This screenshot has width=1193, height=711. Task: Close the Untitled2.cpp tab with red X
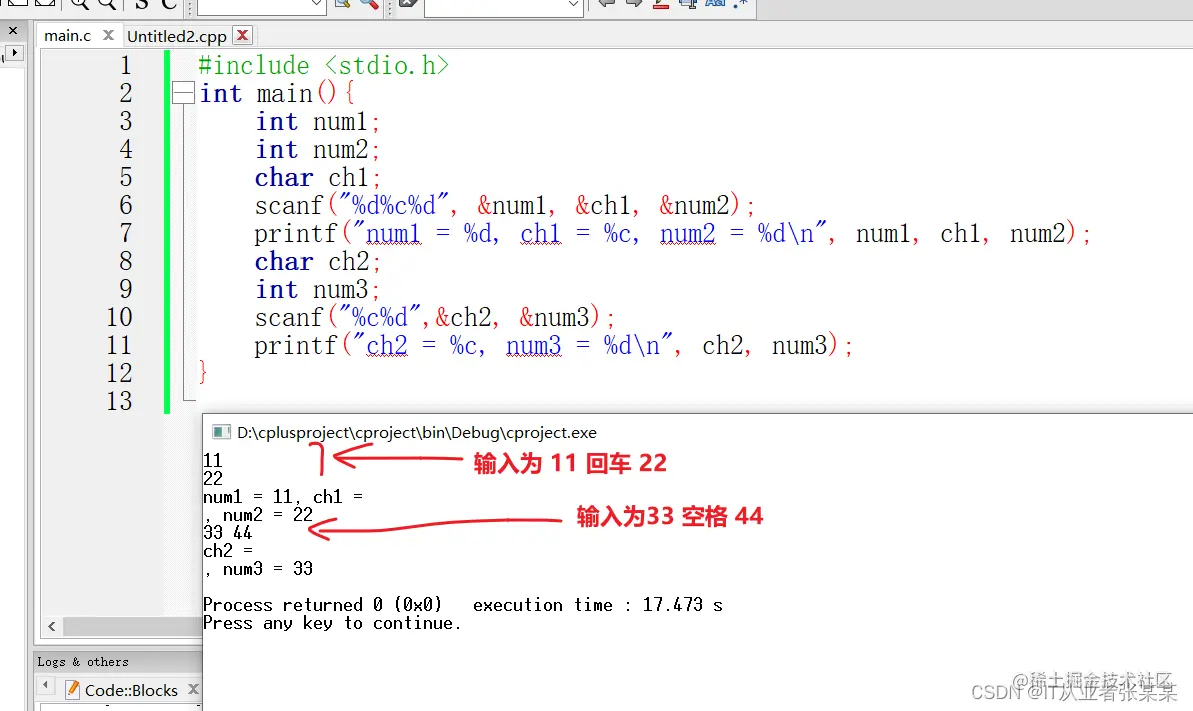(243, 35)
